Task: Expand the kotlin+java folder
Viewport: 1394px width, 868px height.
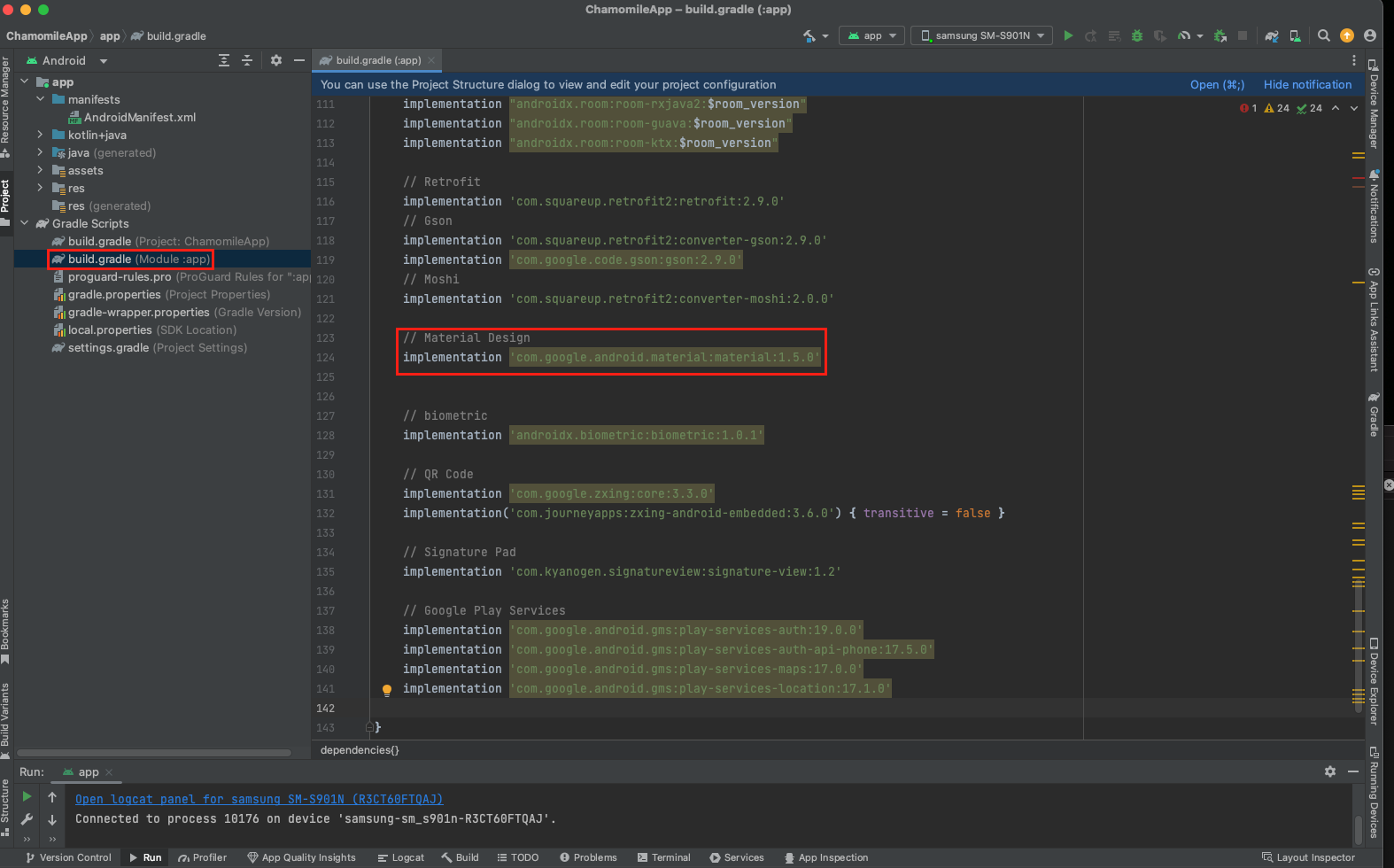Action: (x=40, y=135)
